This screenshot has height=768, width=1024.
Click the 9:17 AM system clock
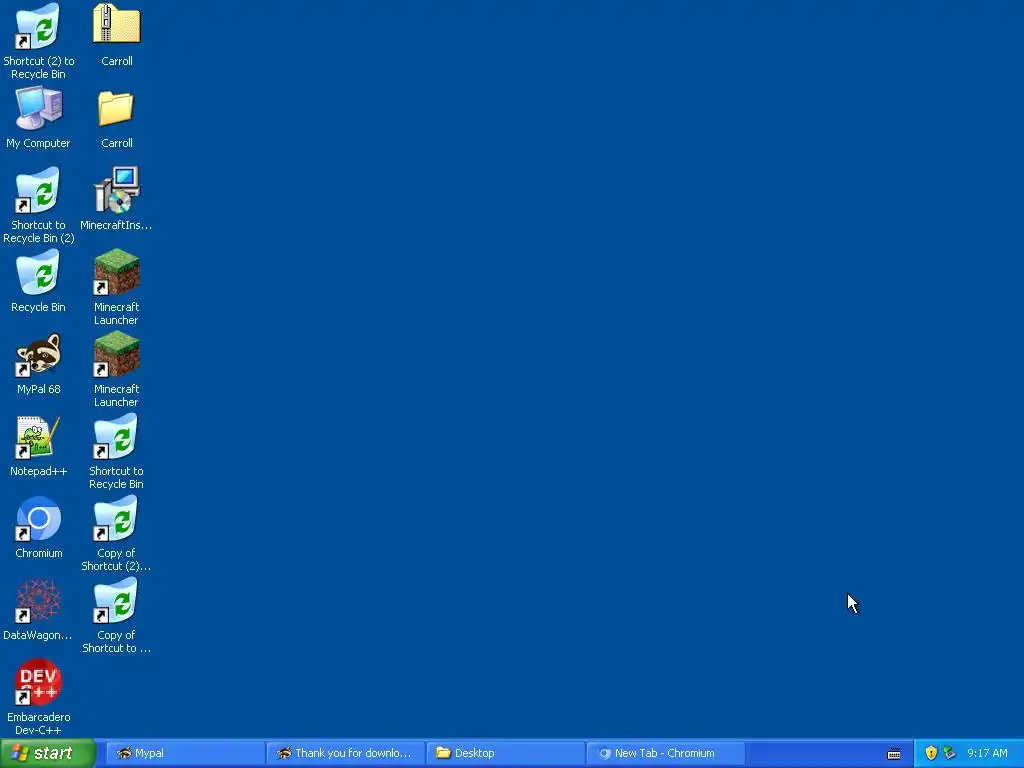pos(987,753)
